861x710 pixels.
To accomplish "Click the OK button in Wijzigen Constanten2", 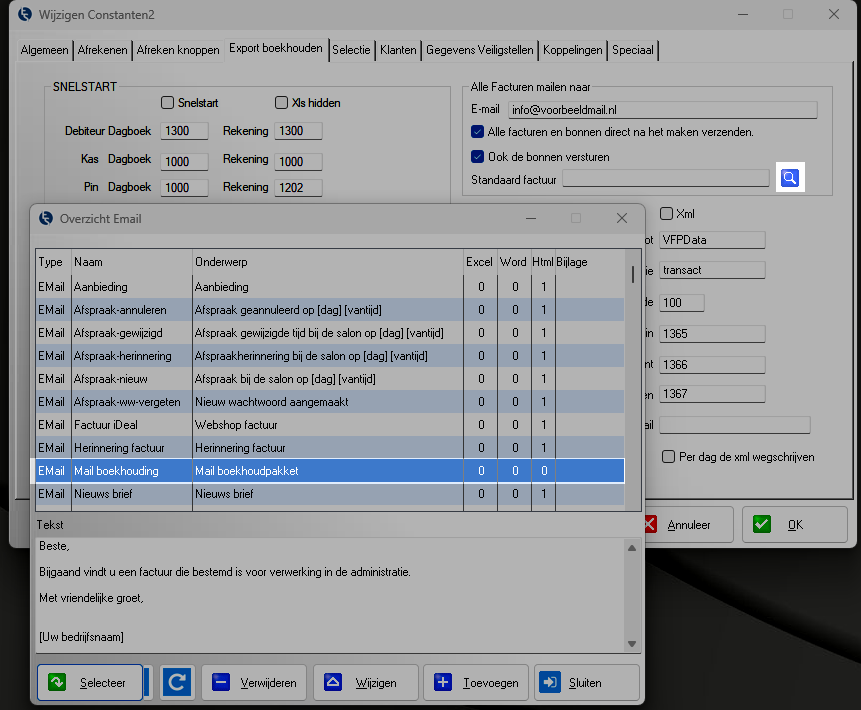I will pos(794,524).
